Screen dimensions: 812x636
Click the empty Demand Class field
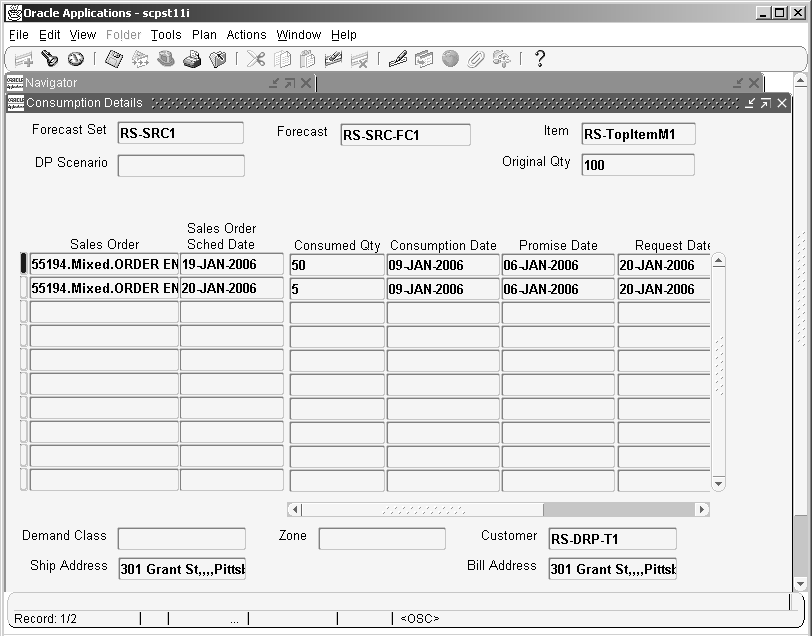(182, 539)
